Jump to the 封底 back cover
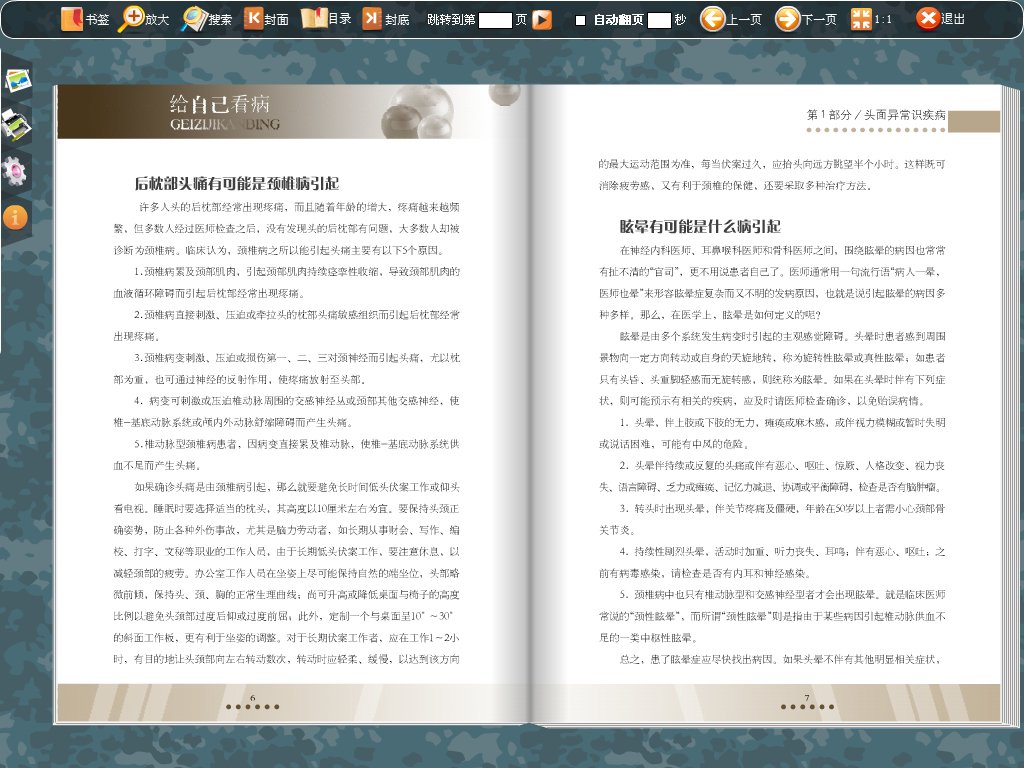The image size is (1024, 768). [385, 19]
